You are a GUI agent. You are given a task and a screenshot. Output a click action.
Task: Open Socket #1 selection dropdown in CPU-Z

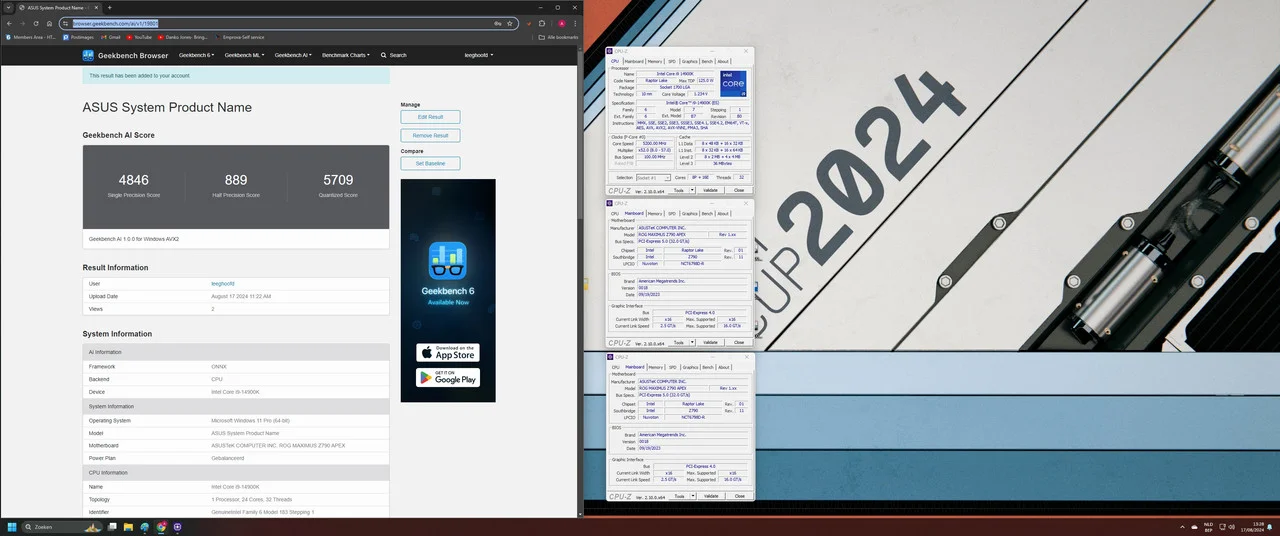coord(653,177)
